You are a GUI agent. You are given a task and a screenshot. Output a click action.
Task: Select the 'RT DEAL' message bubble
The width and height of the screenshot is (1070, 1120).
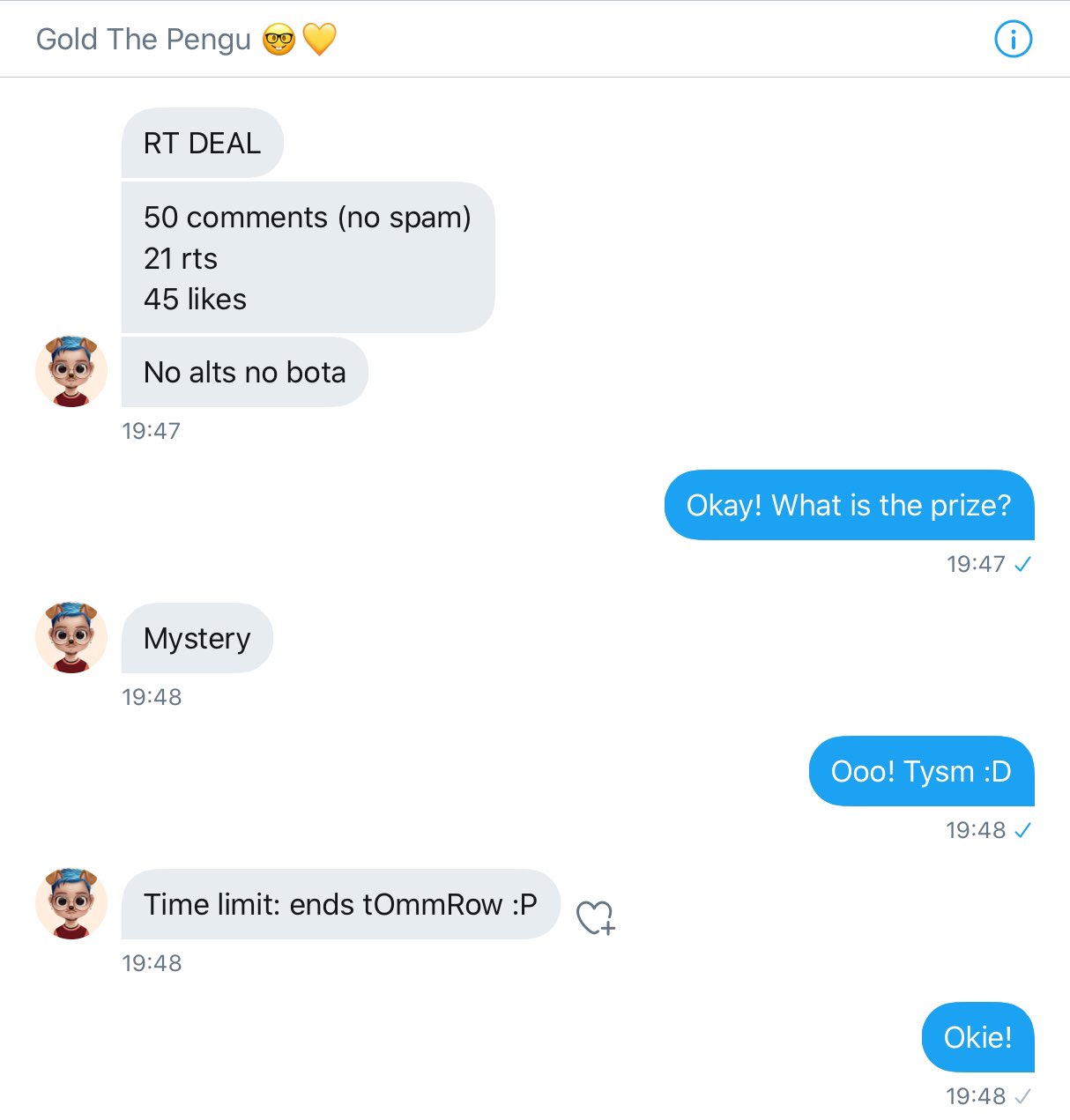[x=203, y=143]
